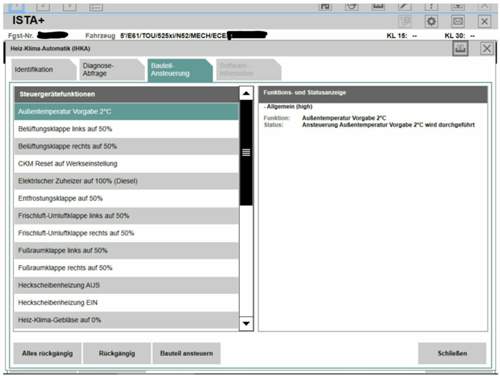The height and width of the screenshot is (376, 500).
Task: Select CKM Reset auf Werkseinstellung entry
Action: click(126, 164)
